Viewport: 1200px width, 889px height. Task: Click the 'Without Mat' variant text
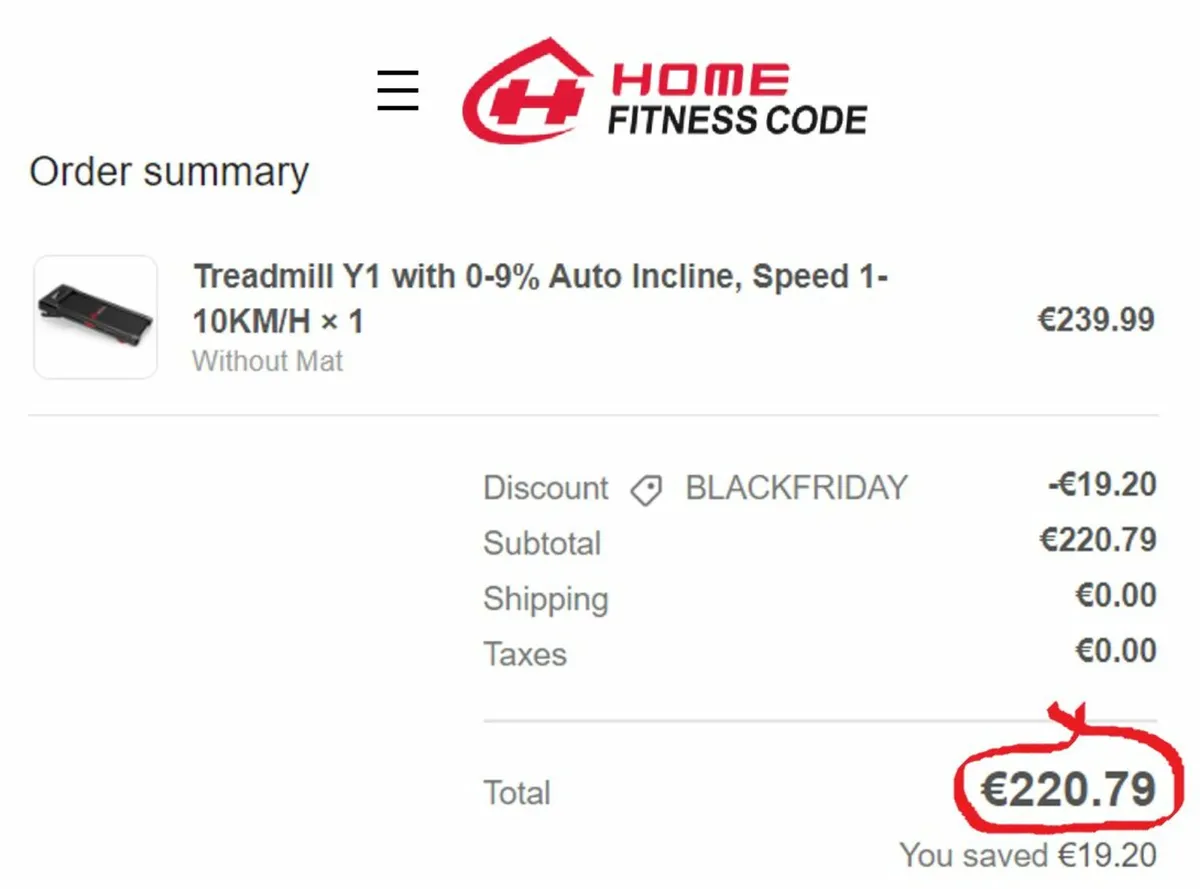coord(267,360)
